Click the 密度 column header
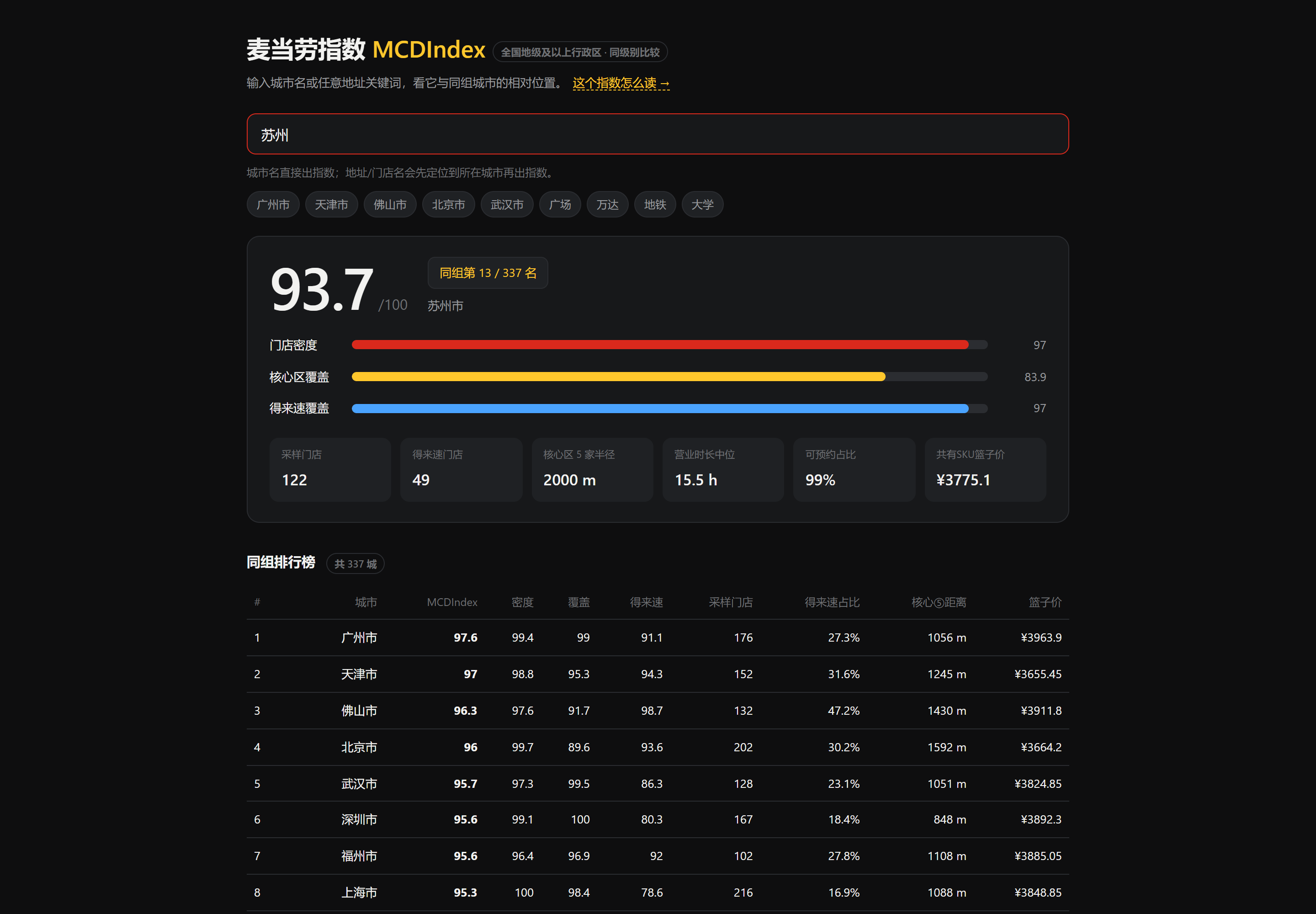 click(x=522, y=602)
